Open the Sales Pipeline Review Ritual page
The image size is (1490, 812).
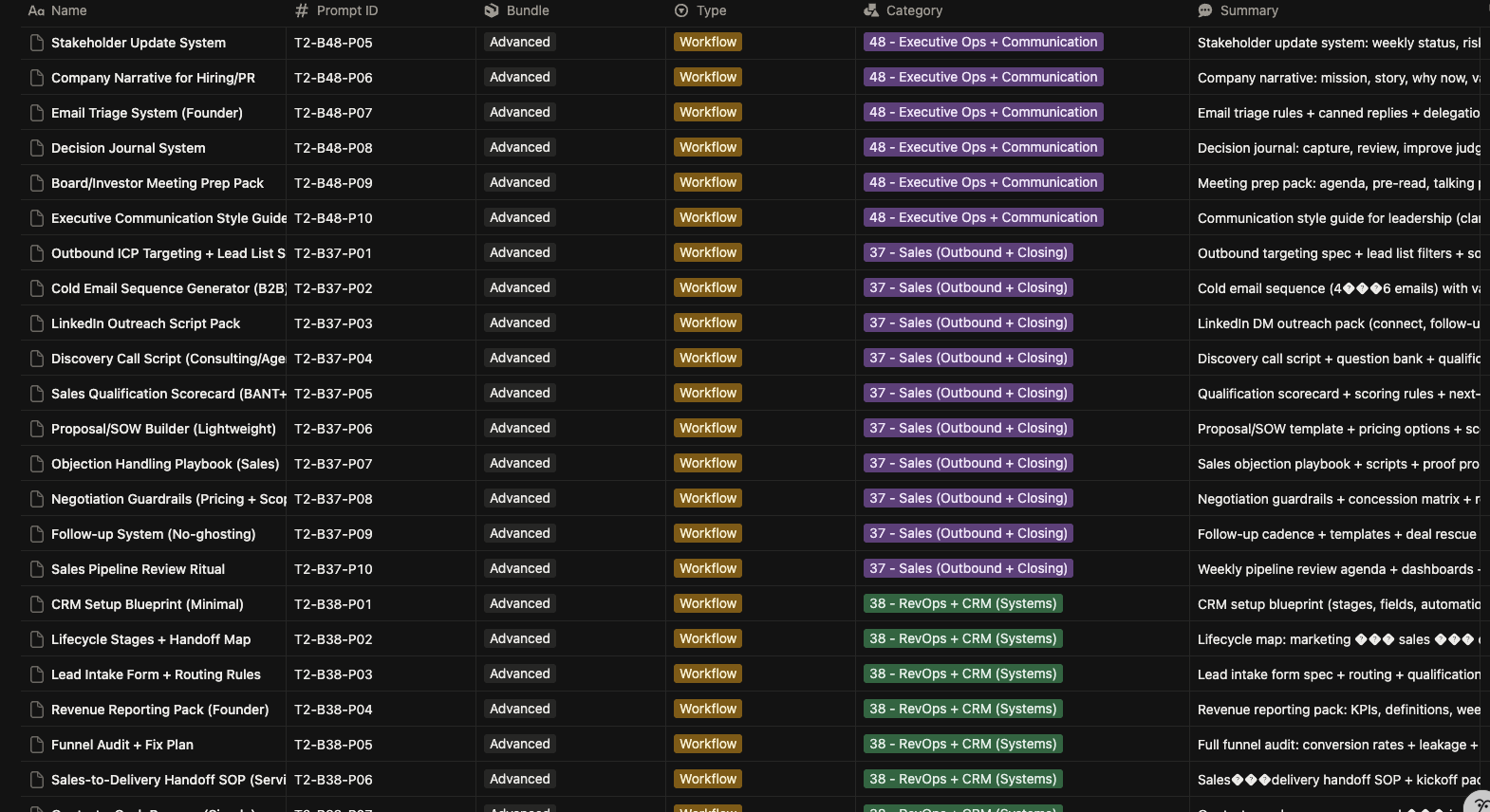tap(138, 569)
